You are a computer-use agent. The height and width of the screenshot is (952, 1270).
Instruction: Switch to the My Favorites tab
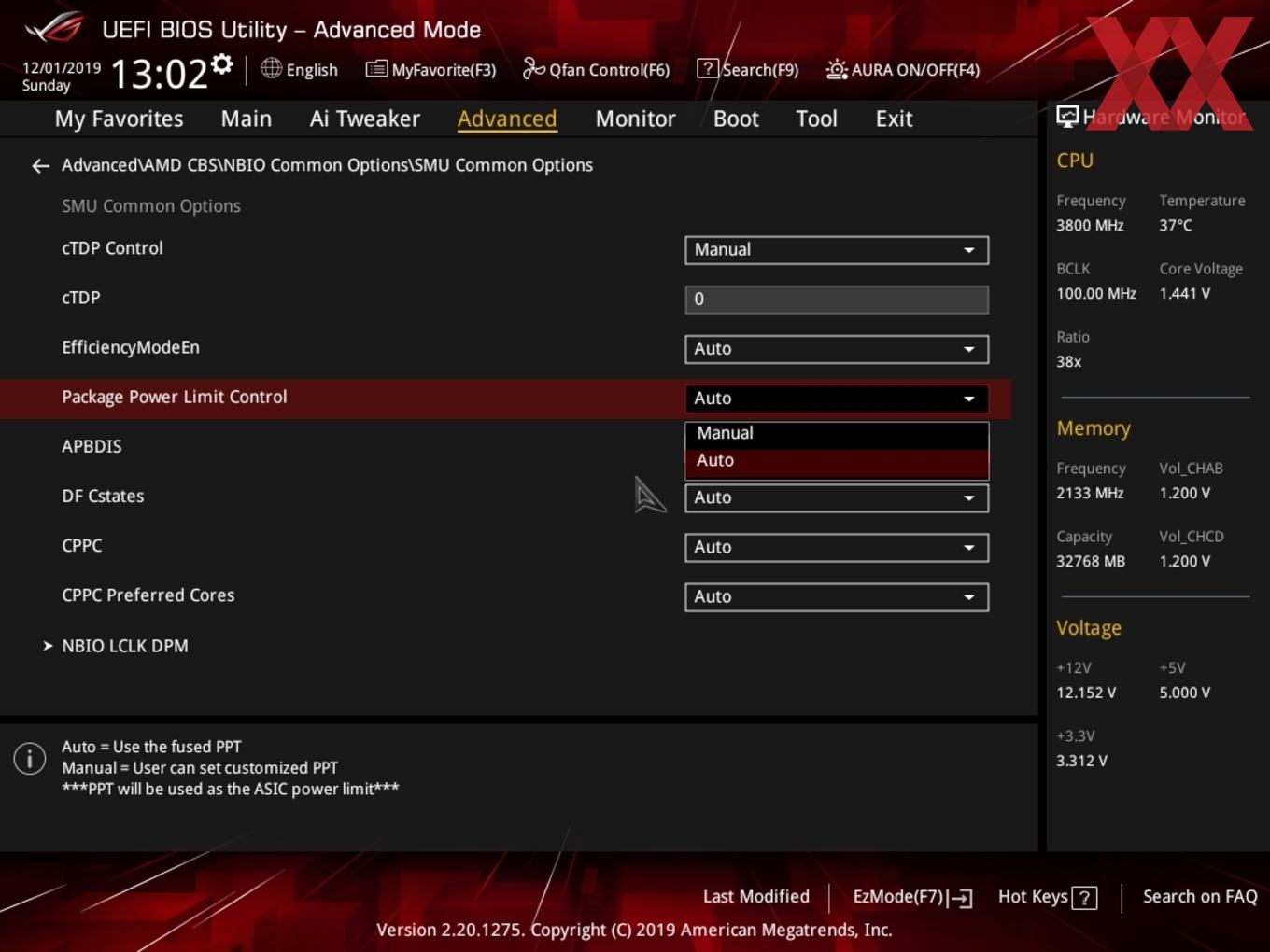click(119, 119)
